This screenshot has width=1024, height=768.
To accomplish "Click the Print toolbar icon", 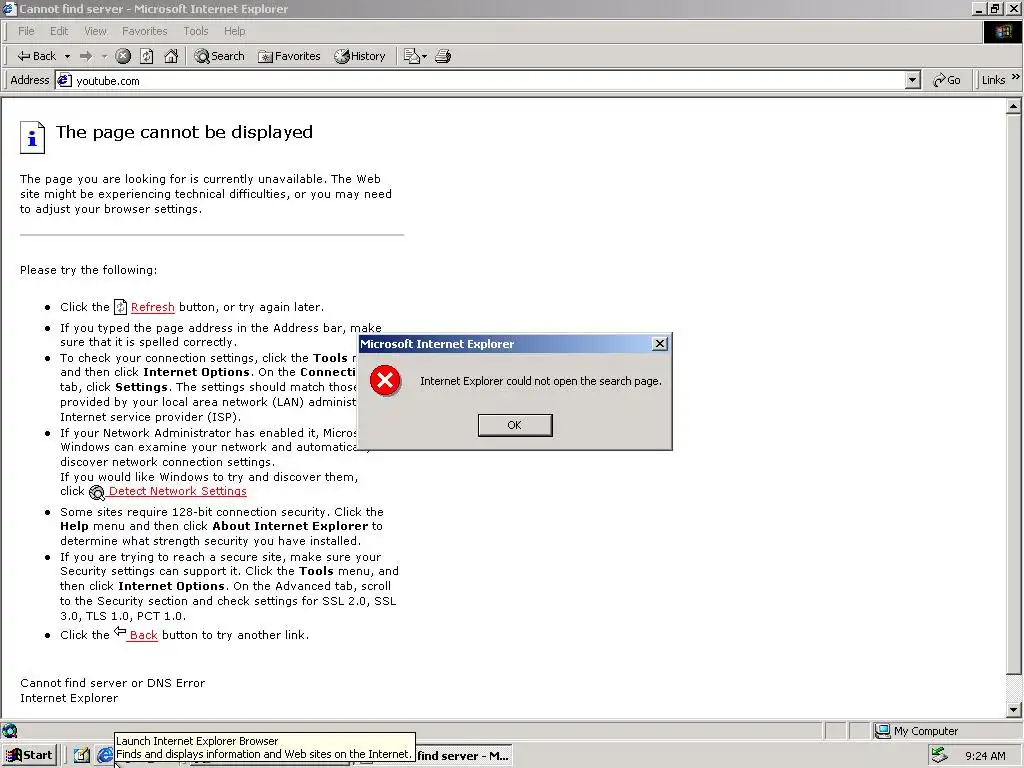I will point(443,56).
